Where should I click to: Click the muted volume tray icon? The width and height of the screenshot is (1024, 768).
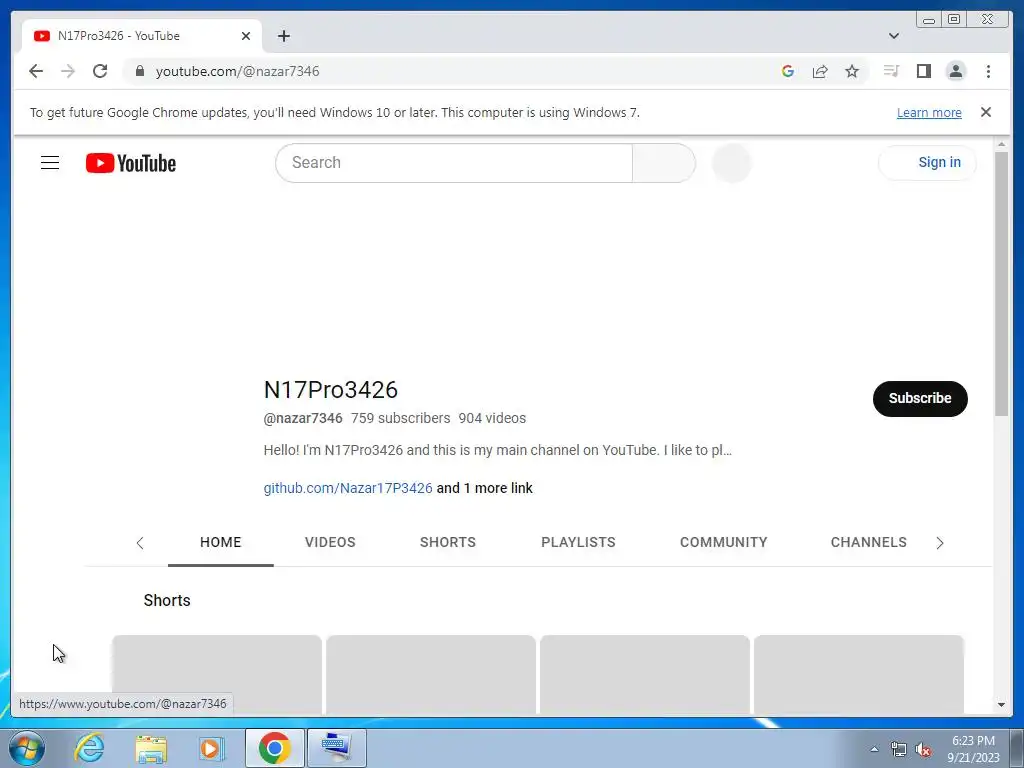(x=923, y=750)
